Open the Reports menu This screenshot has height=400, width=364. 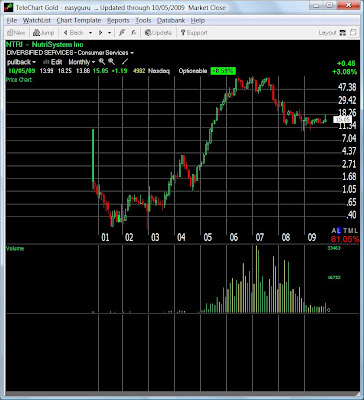pos(118,20)
